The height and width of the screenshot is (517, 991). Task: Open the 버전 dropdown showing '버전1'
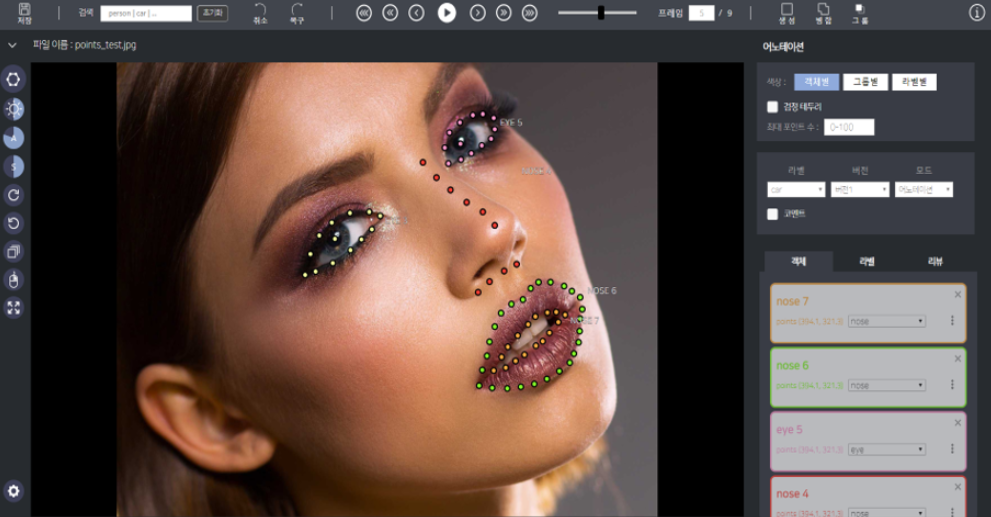[x=860, y=190]
